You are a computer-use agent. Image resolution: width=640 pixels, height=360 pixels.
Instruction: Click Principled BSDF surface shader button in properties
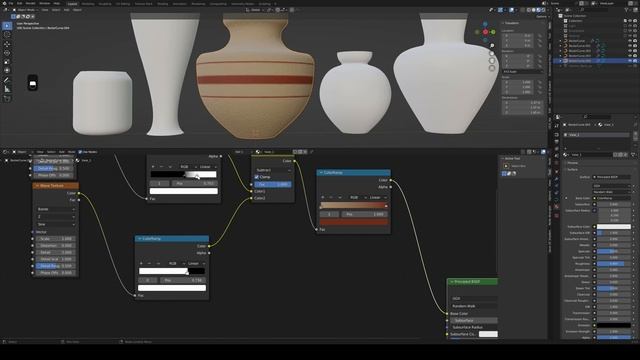(x=611, y=177)
